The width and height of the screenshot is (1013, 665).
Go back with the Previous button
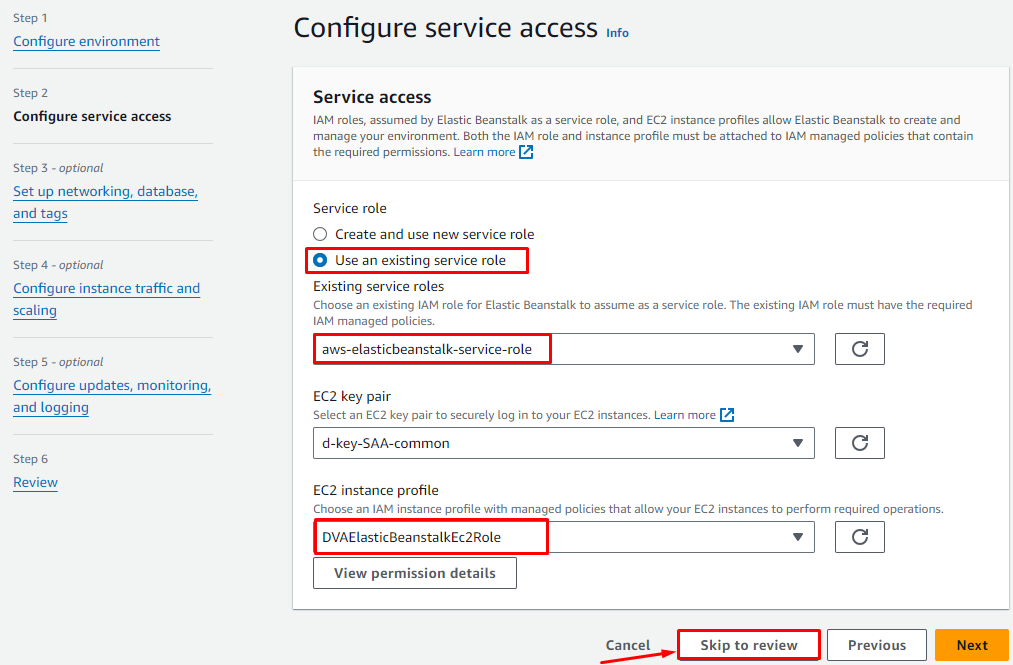coord(876,645)
